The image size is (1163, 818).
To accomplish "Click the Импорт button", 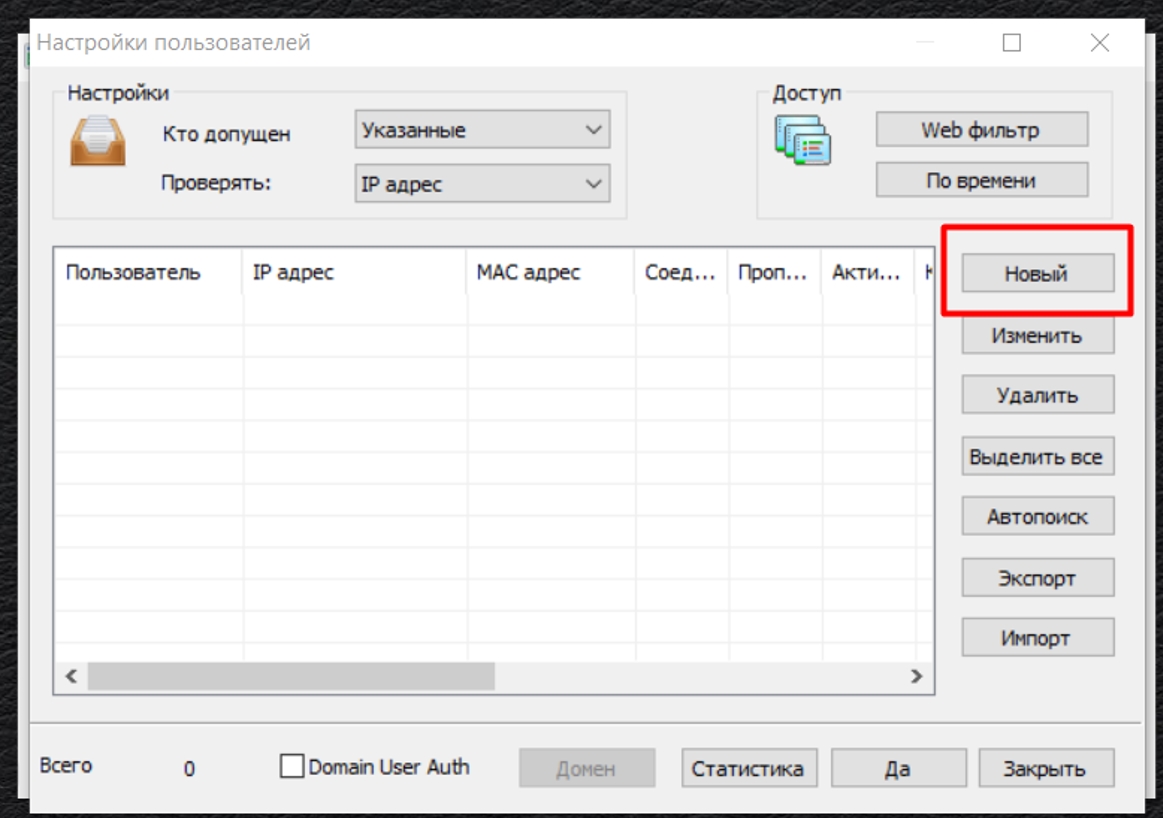I will [1038, 637].
